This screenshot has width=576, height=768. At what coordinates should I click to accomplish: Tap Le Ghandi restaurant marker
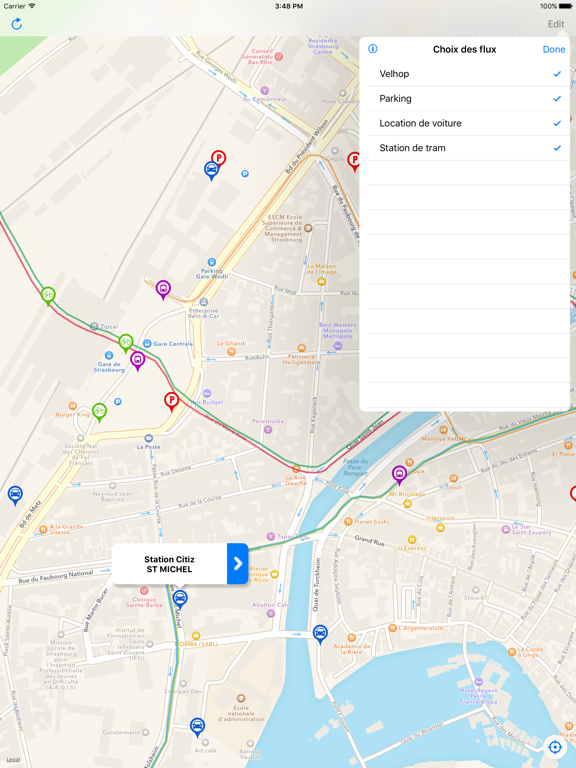pos(232,352)
